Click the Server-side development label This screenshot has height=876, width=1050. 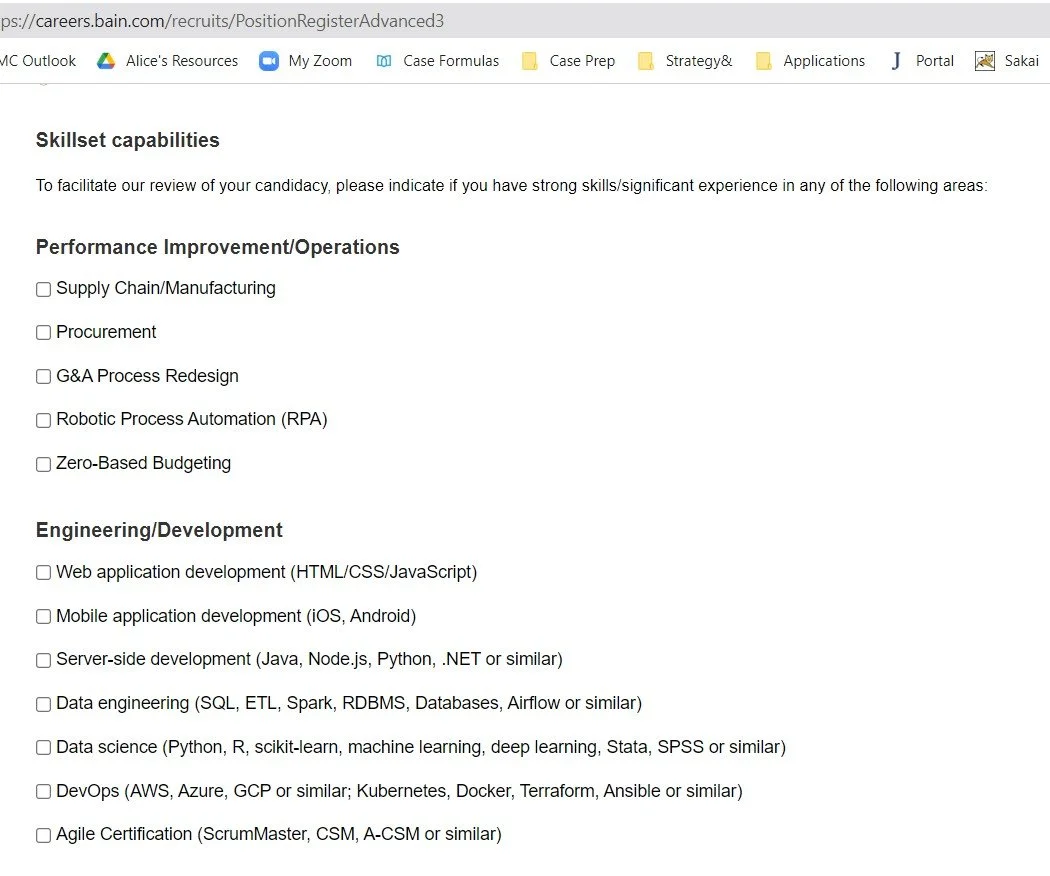309,660
